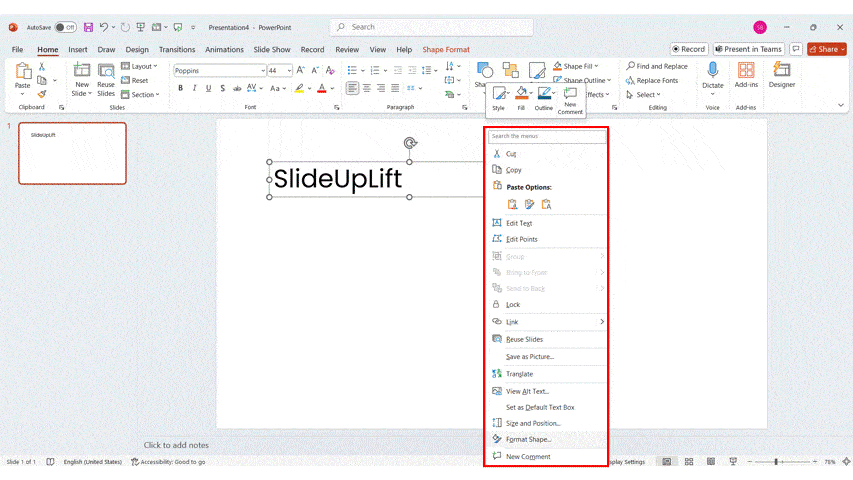Click the Paste clipboard icon in ribbon
This screenshot has height=480, width=853.
pyautogui.click(x=22, y=71)
